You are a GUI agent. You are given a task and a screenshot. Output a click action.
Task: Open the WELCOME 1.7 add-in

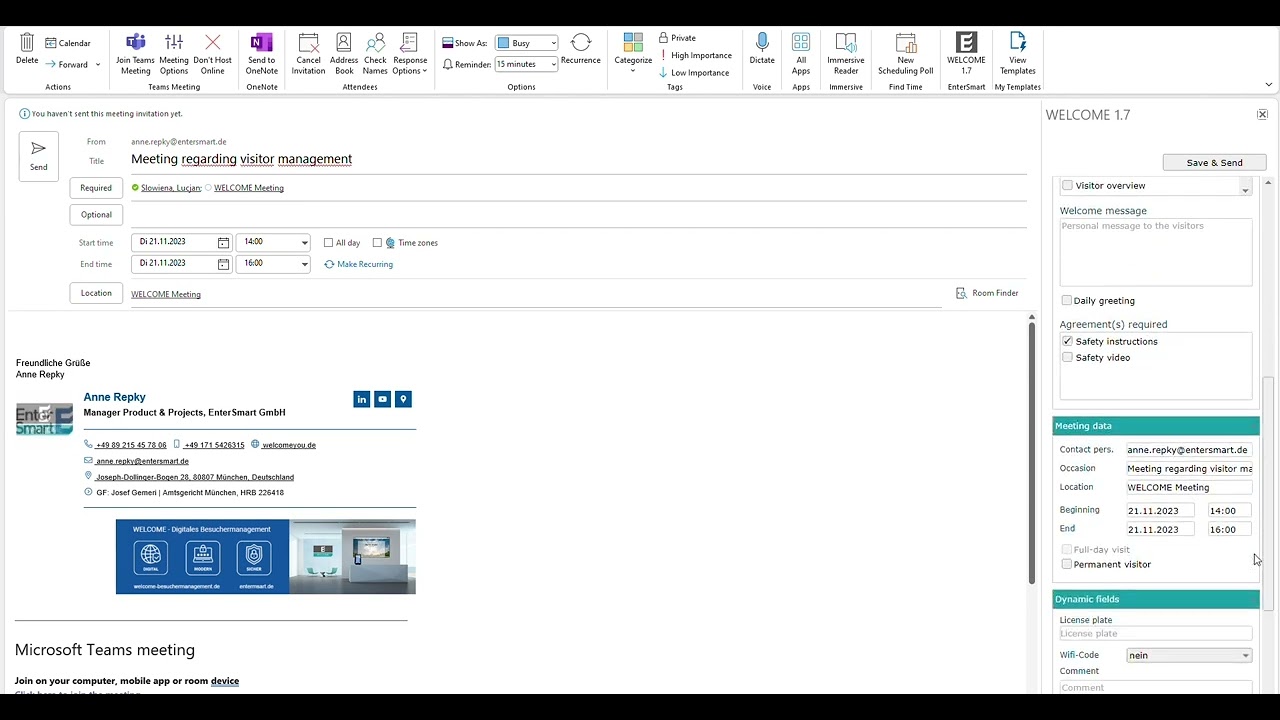tap(966, 53)
